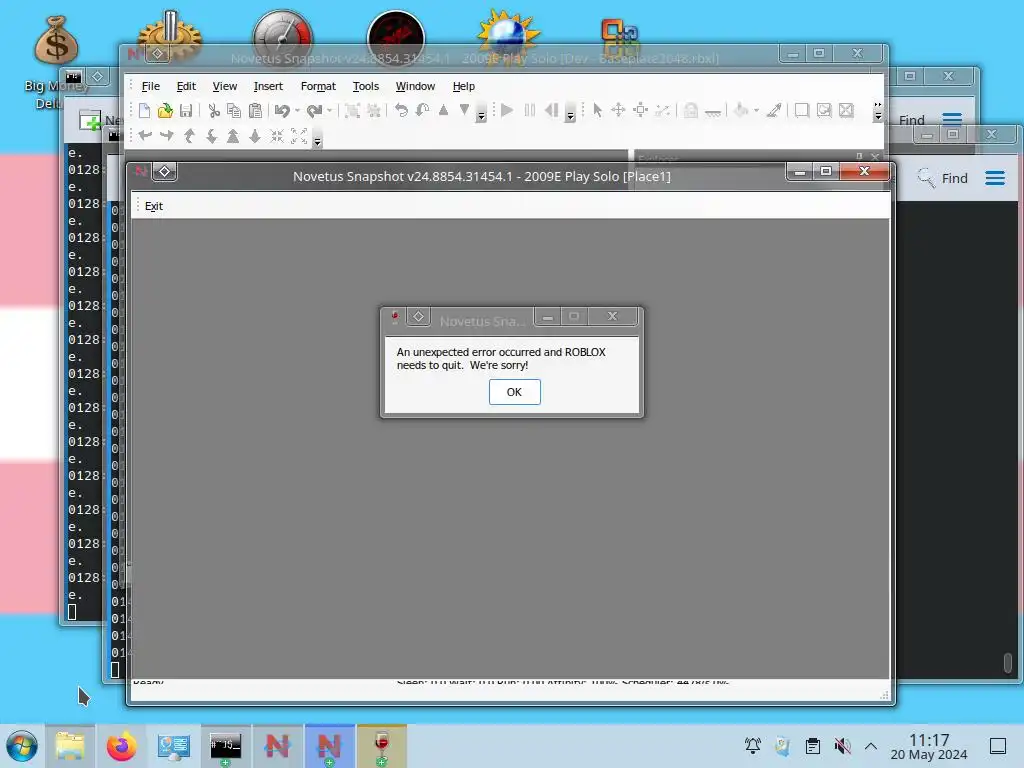
Task: Click the Save floppy disk icon
Action: (x=186, y=110)
